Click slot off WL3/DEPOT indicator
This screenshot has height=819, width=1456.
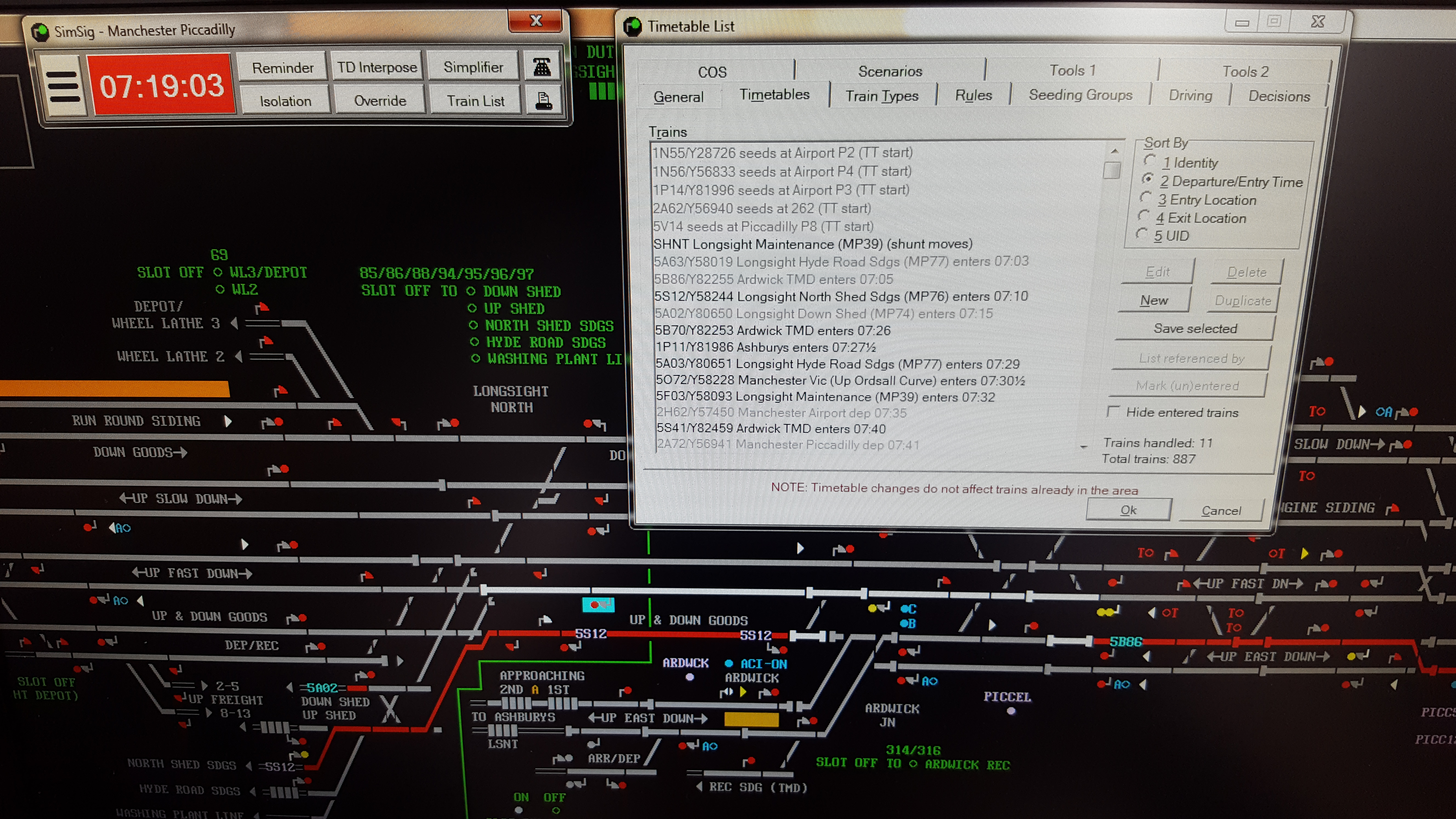[218, 272]
